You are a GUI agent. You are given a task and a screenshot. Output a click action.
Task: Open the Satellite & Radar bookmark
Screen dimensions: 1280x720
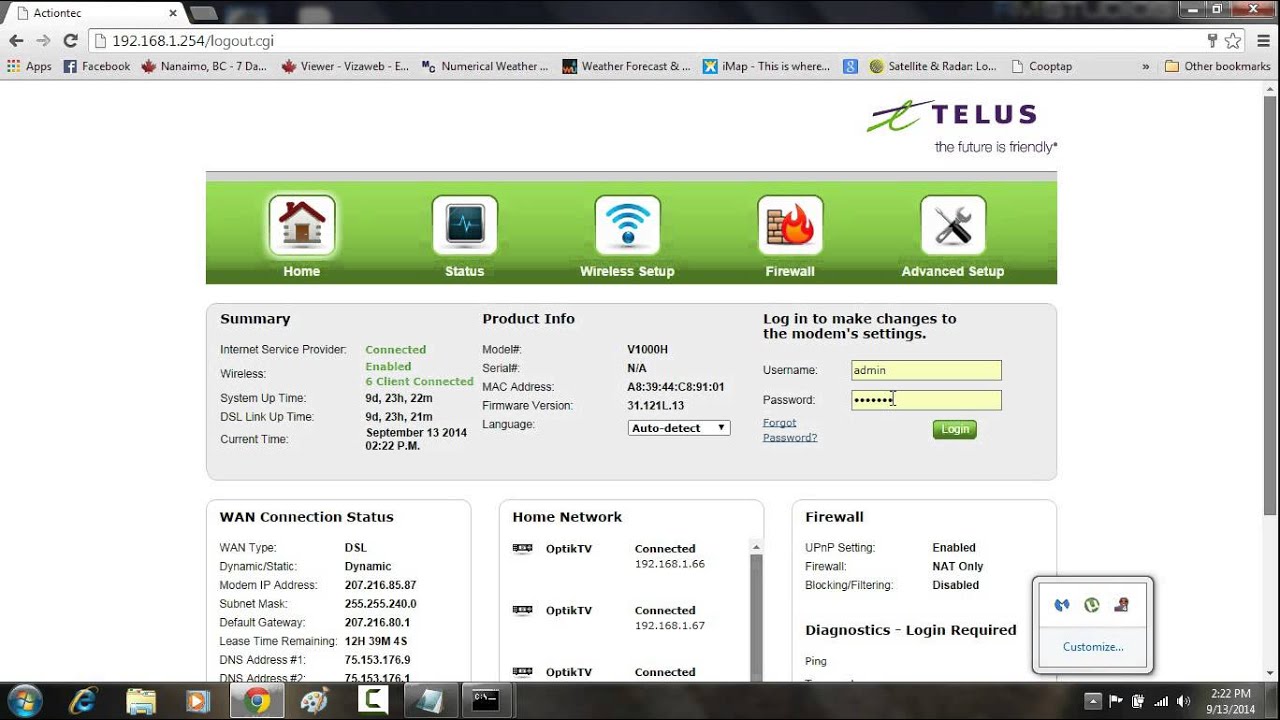click(x=933, y=66)
